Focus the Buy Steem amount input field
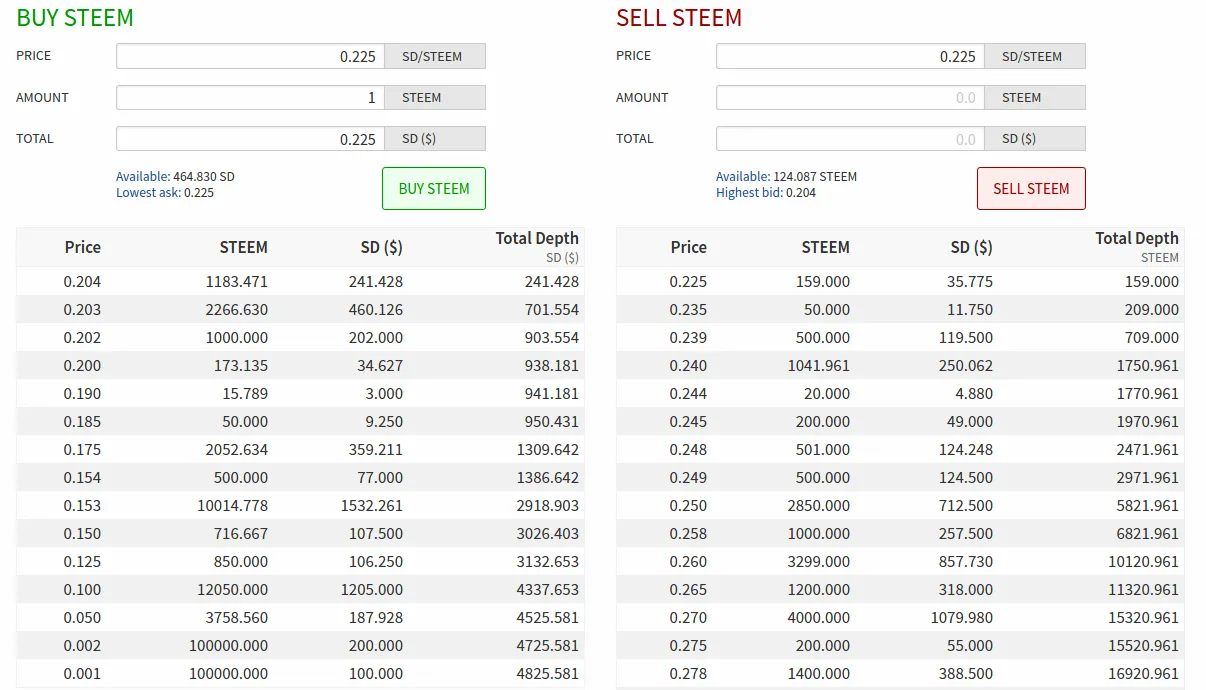Screen dimensions: 1206x690 click(251, 97)
